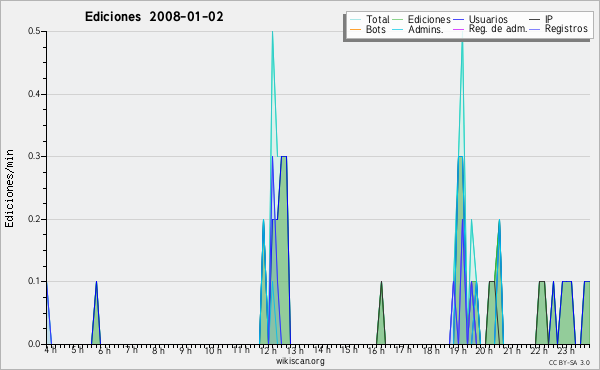600x370 pixels.
Task: Click the '4 h' x-axis label
Action: [51, 350]
